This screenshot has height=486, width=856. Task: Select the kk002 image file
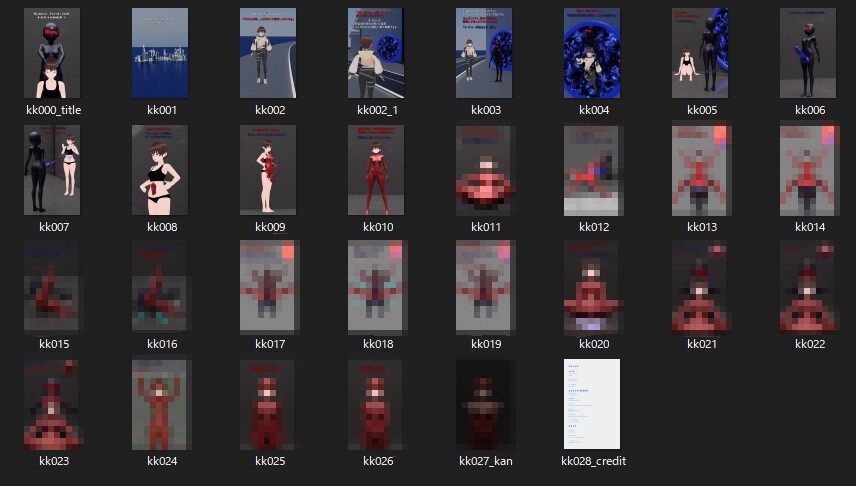click(x=268, y=53)
